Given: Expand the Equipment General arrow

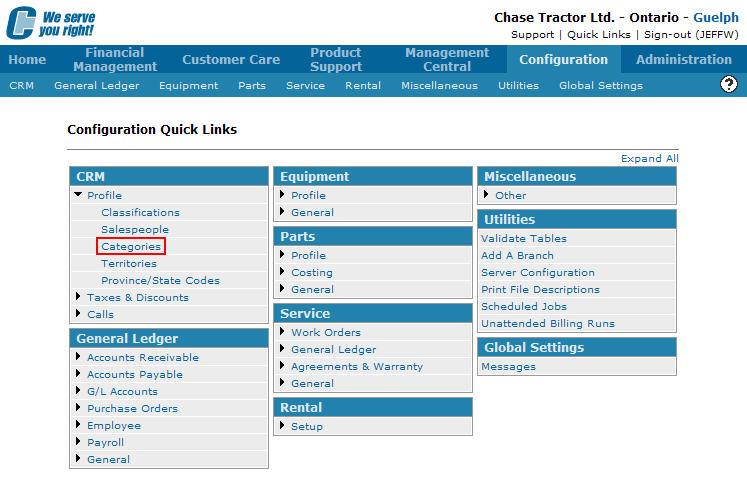Looking at the screenshot, I should [282, 212].
